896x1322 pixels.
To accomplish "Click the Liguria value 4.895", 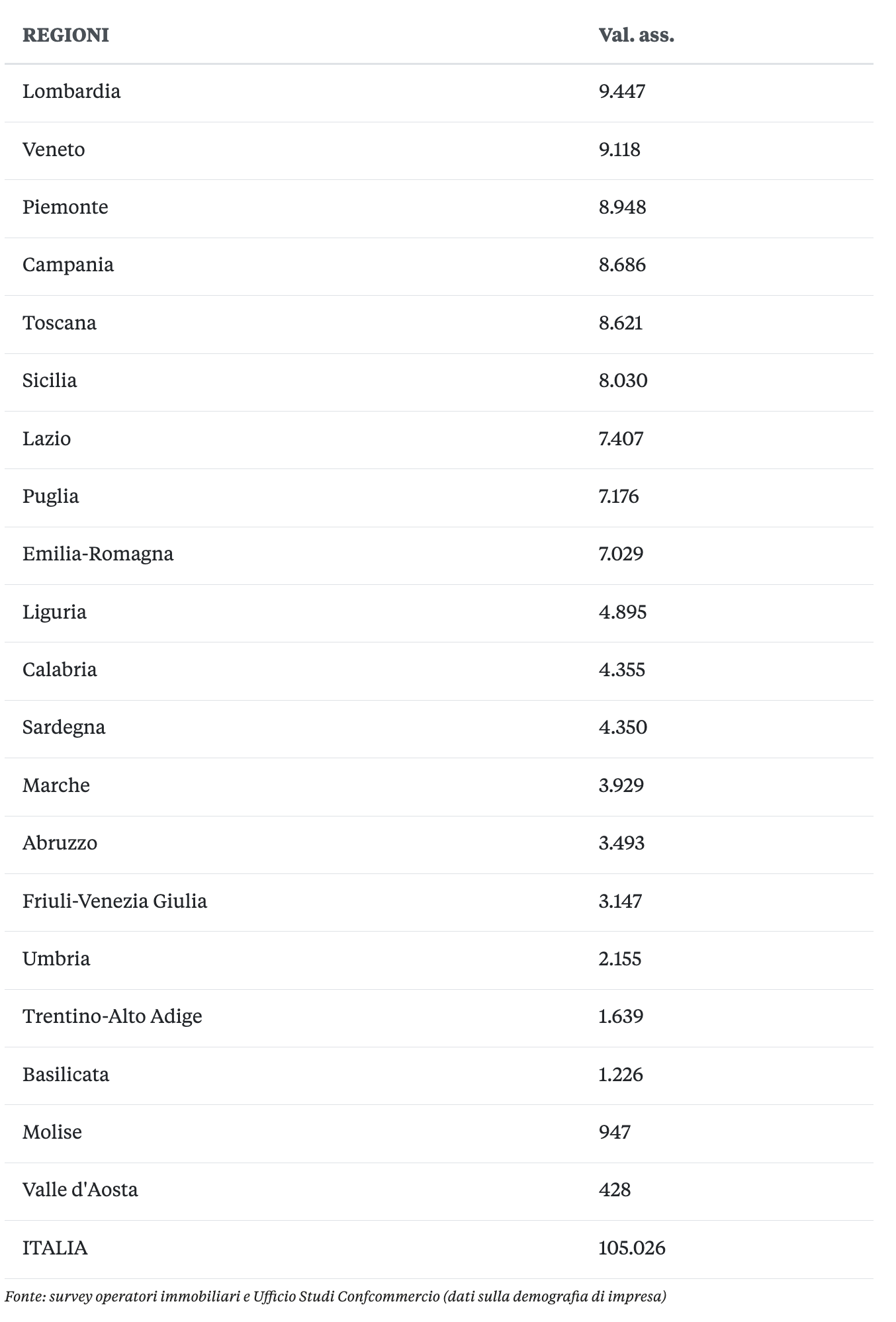I will [x=622, y=612].
